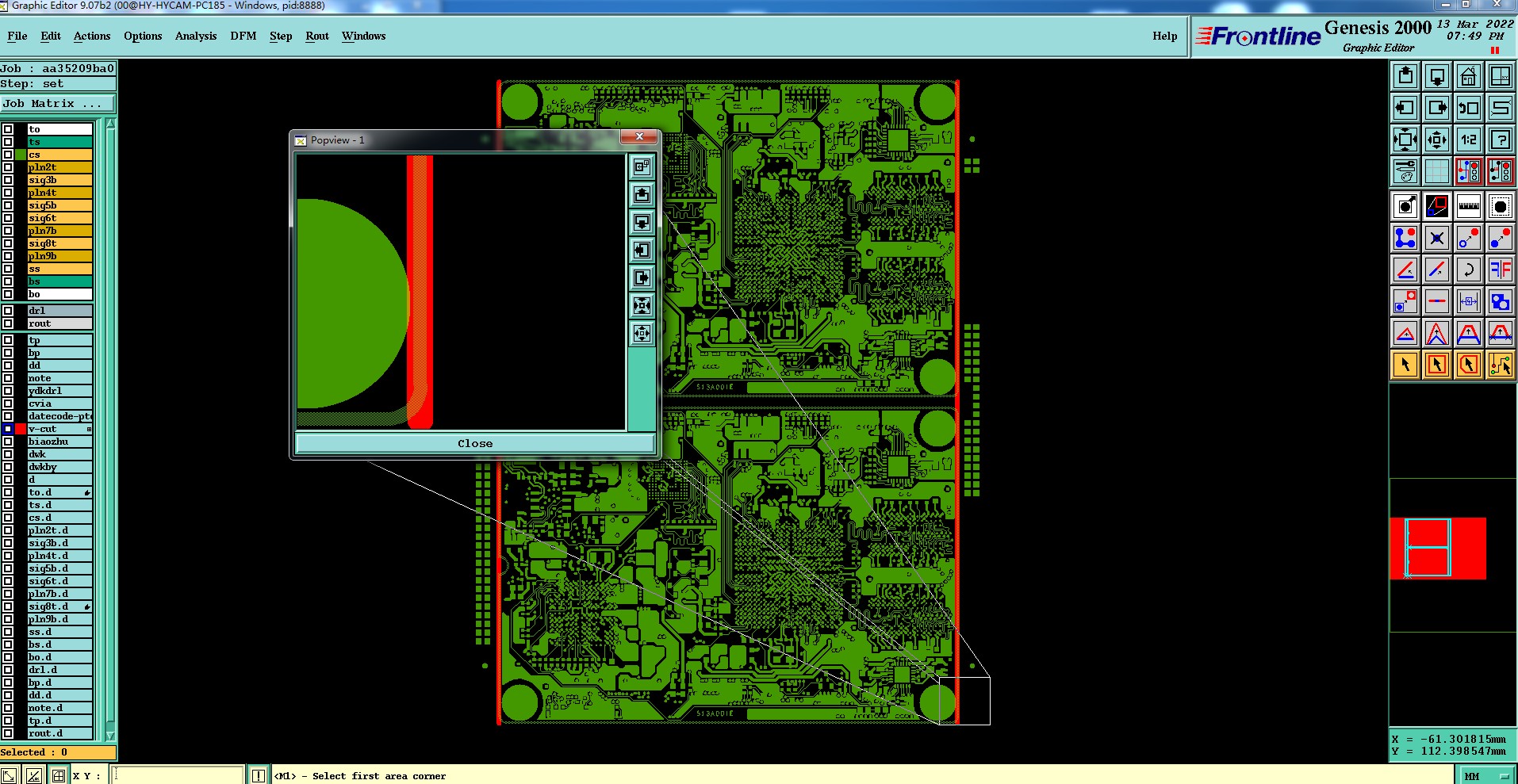Click the pan down view icon

click(x=1437, y=76)
